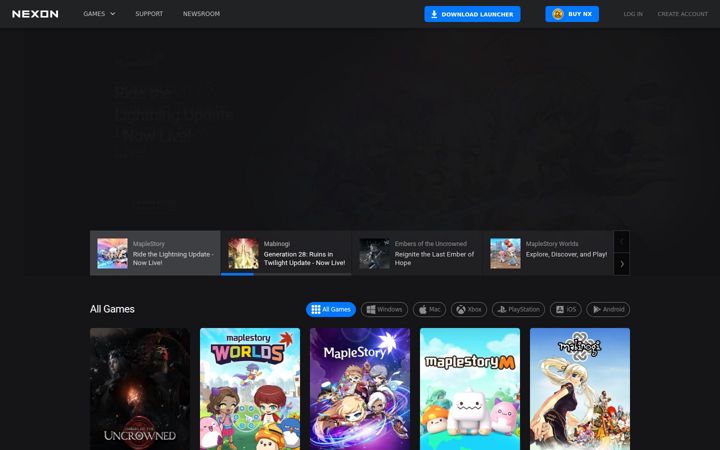This screenshot has height=450, width=720.
Task: Click the All Games heading
Action: click(x=112, y=309)
